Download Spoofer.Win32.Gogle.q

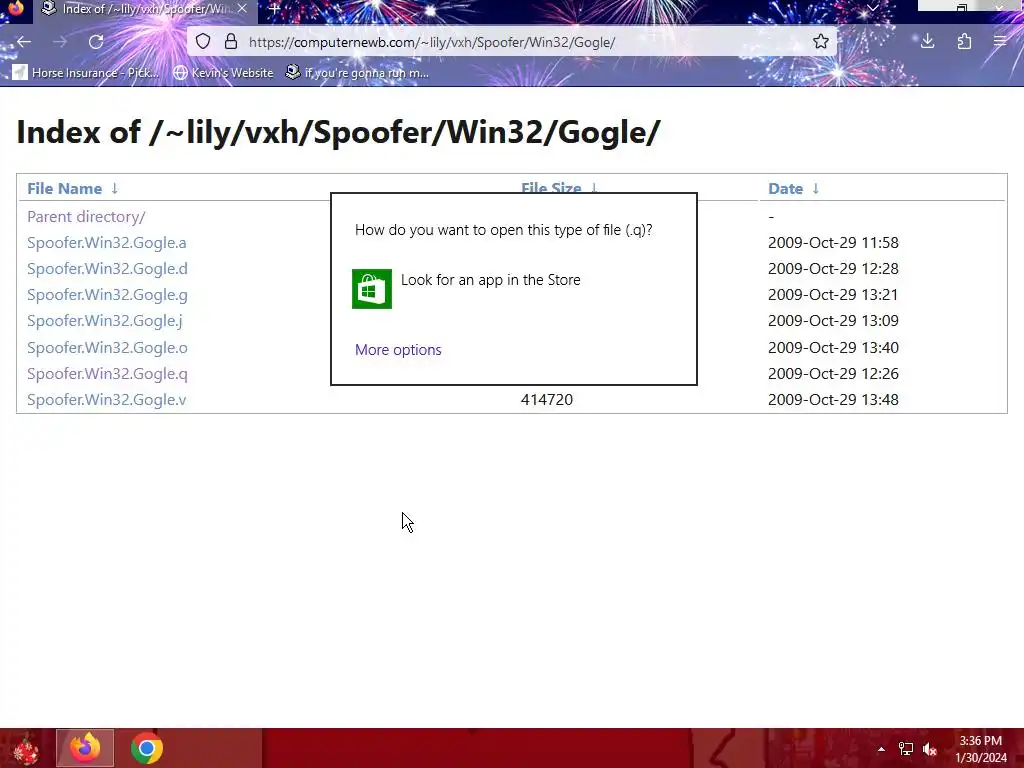tap(107, 374)
